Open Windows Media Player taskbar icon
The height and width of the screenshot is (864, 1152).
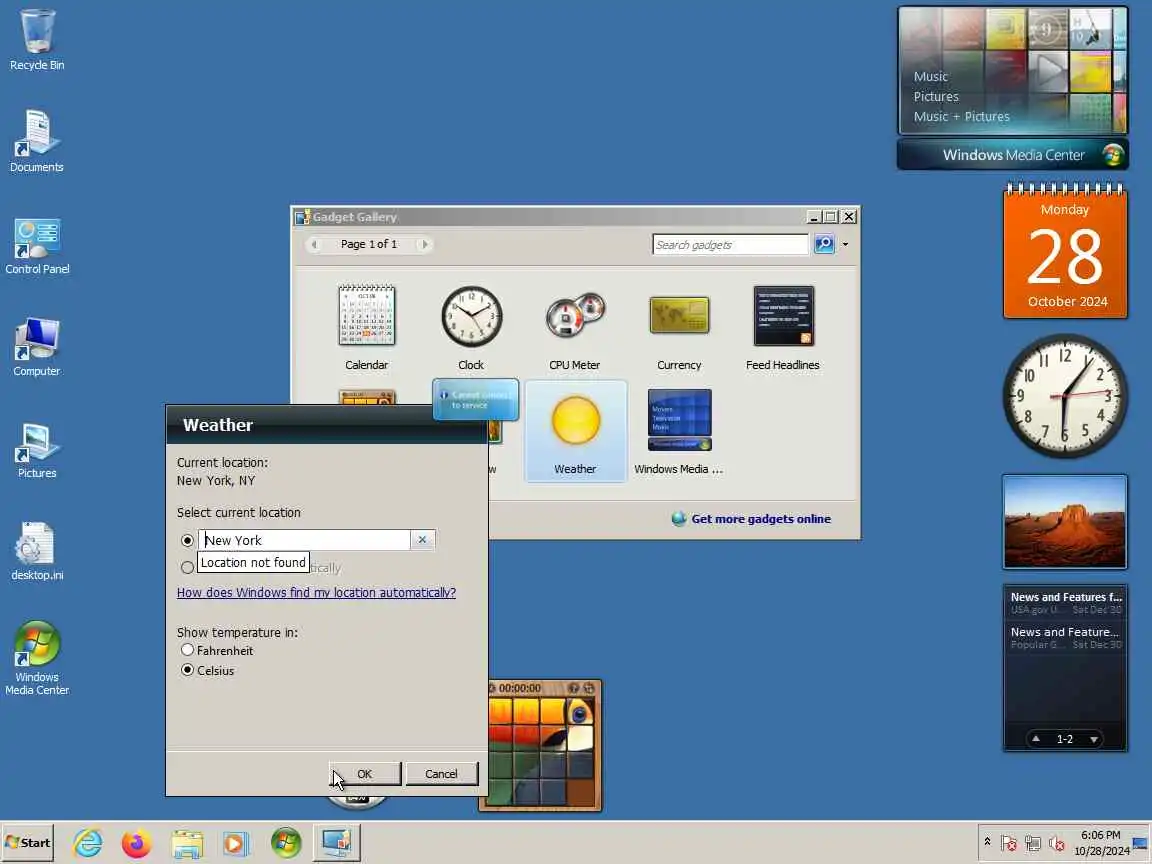(x=236, y=843)
